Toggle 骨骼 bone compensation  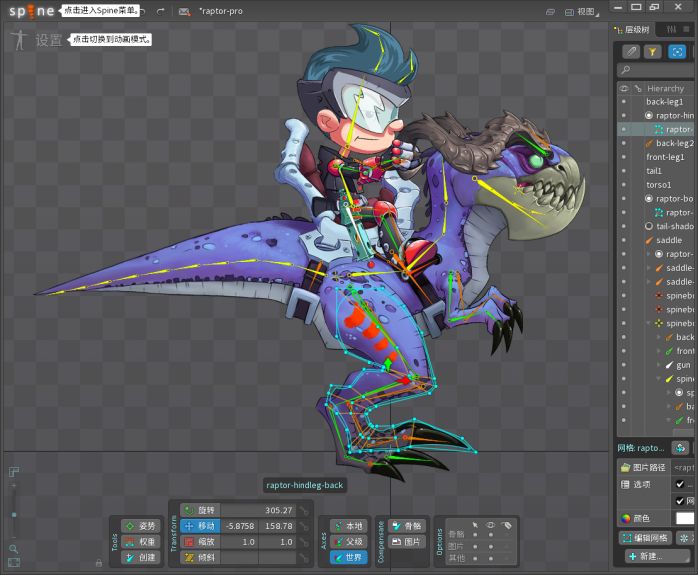click(407, 526)
